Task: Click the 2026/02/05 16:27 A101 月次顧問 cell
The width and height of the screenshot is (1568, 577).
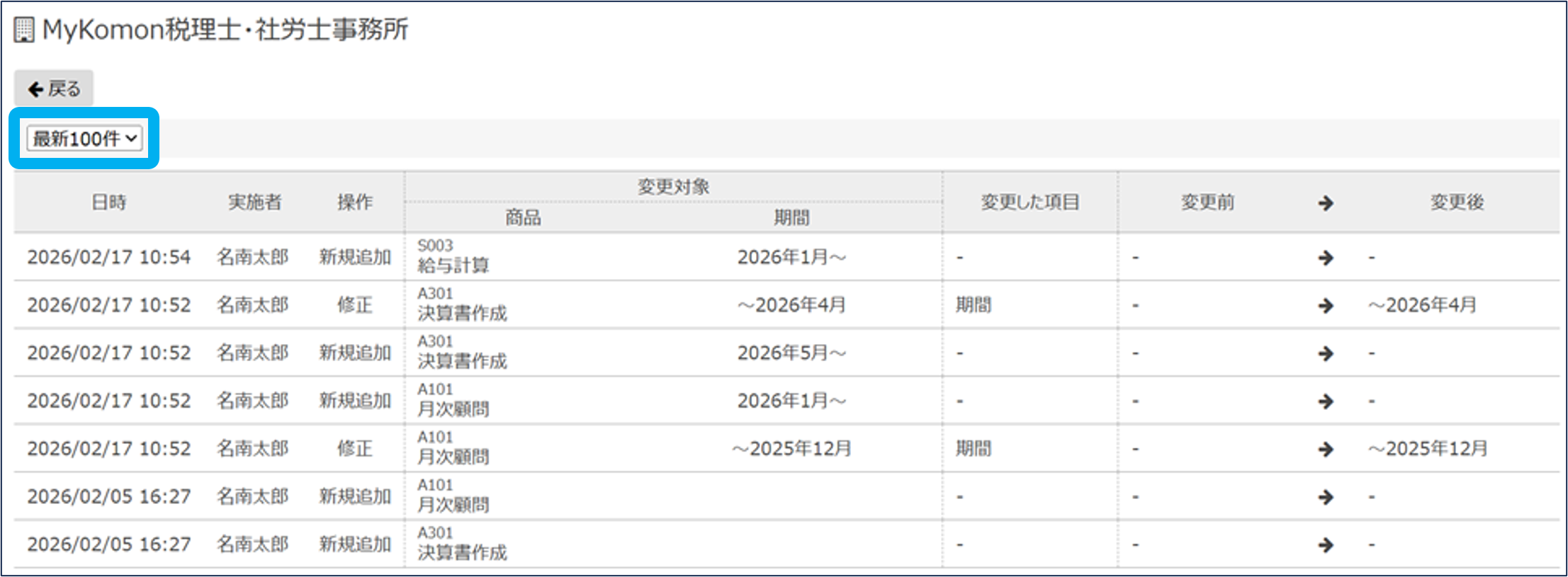Action: 453,496
